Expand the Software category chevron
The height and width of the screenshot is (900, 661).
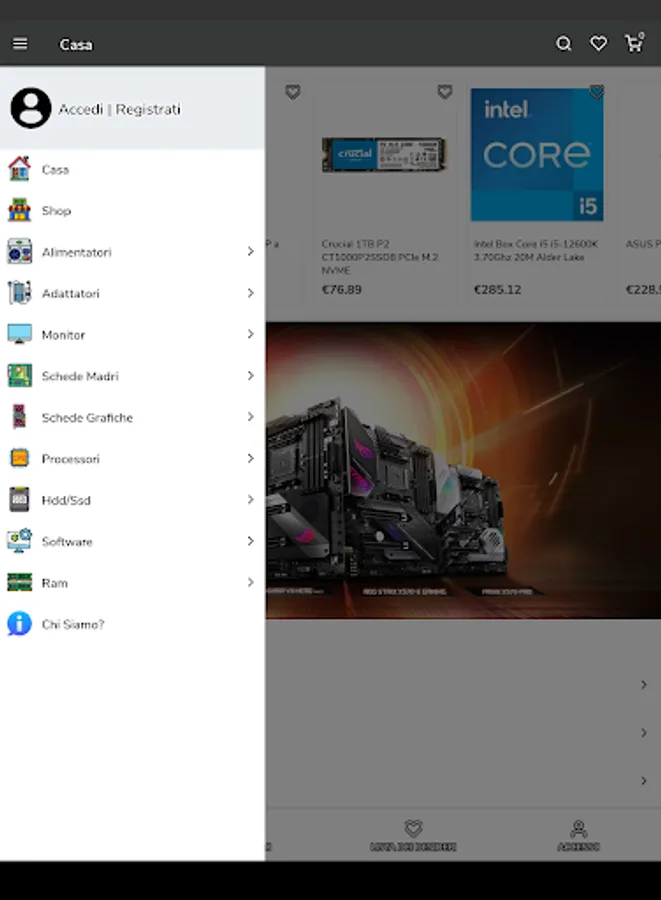[x=250, y=541]
